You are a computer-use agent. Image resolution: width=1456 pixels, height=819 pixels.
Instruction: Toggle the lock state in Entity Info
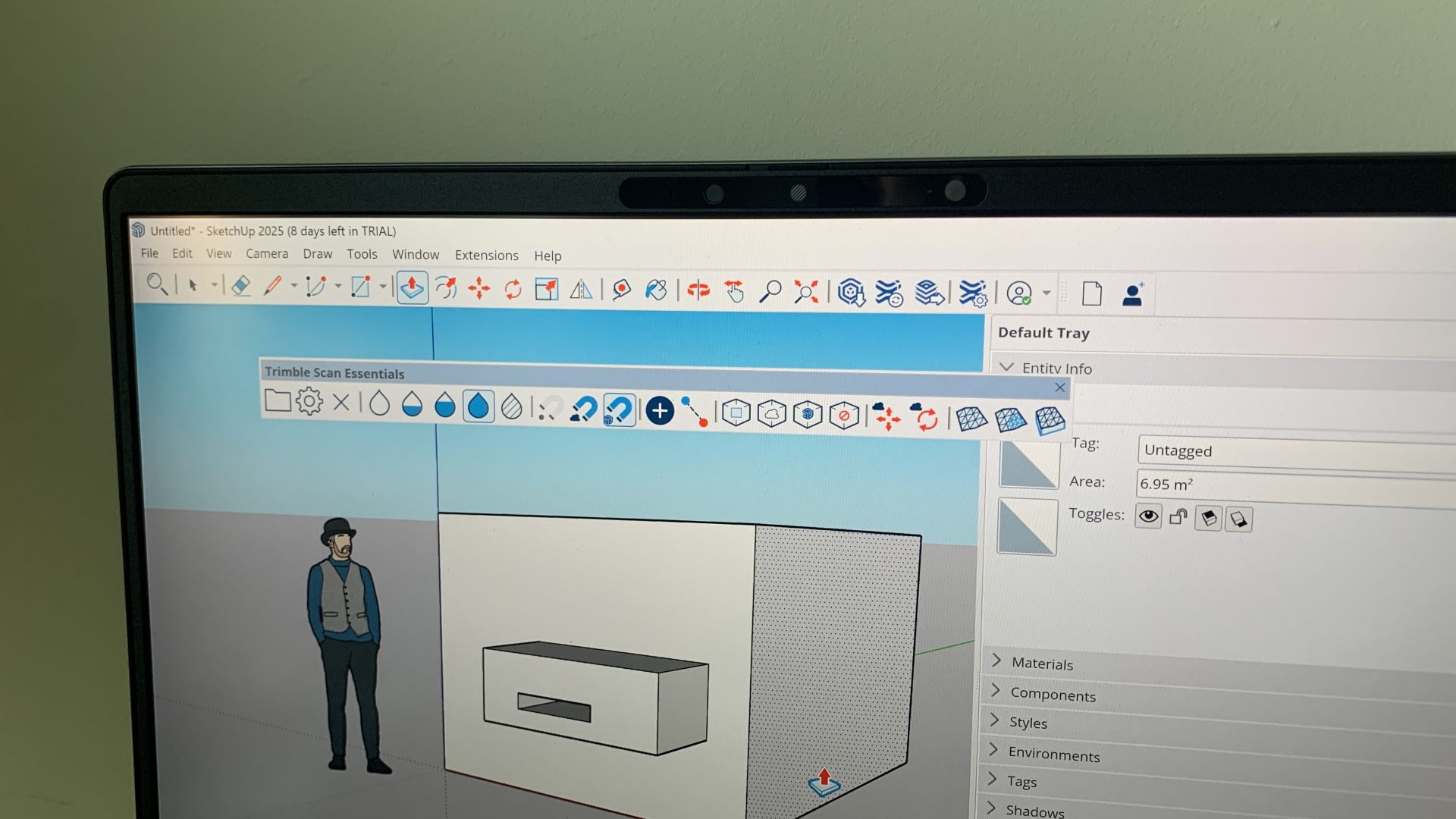(x=1178, y=516)
